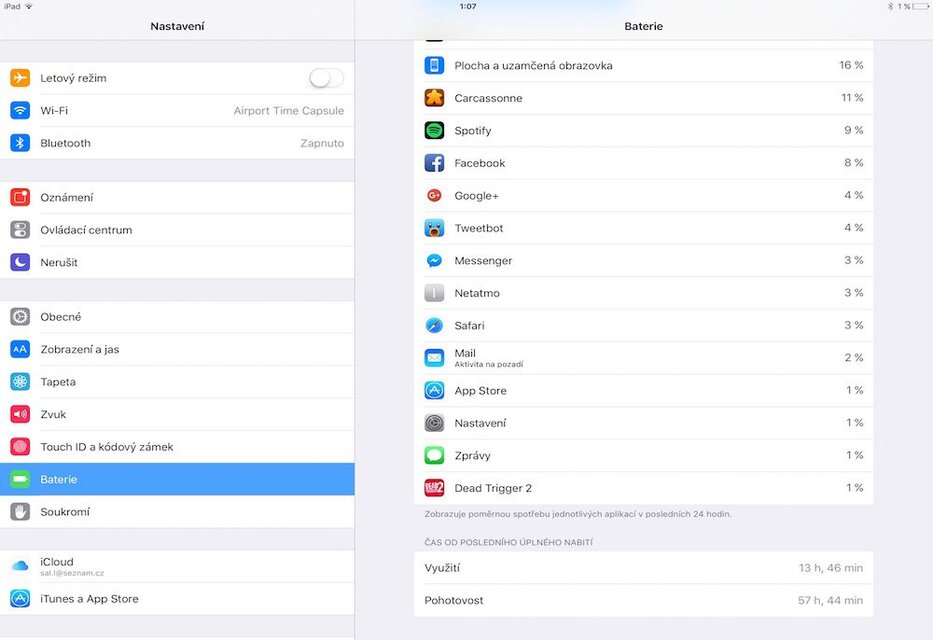Tap the Messenger icon

click(x=433, y=260)
